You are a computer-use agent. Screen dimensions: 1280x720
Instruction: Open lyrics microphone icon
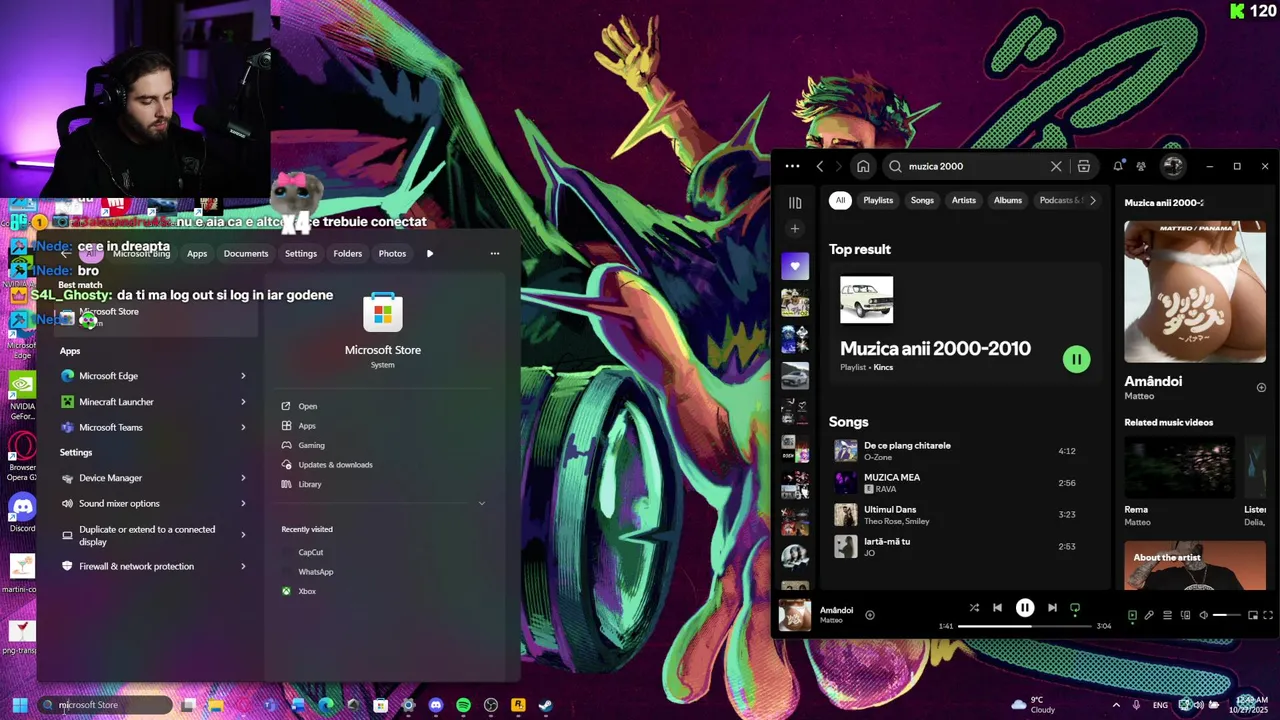[x=1149, y=615]
